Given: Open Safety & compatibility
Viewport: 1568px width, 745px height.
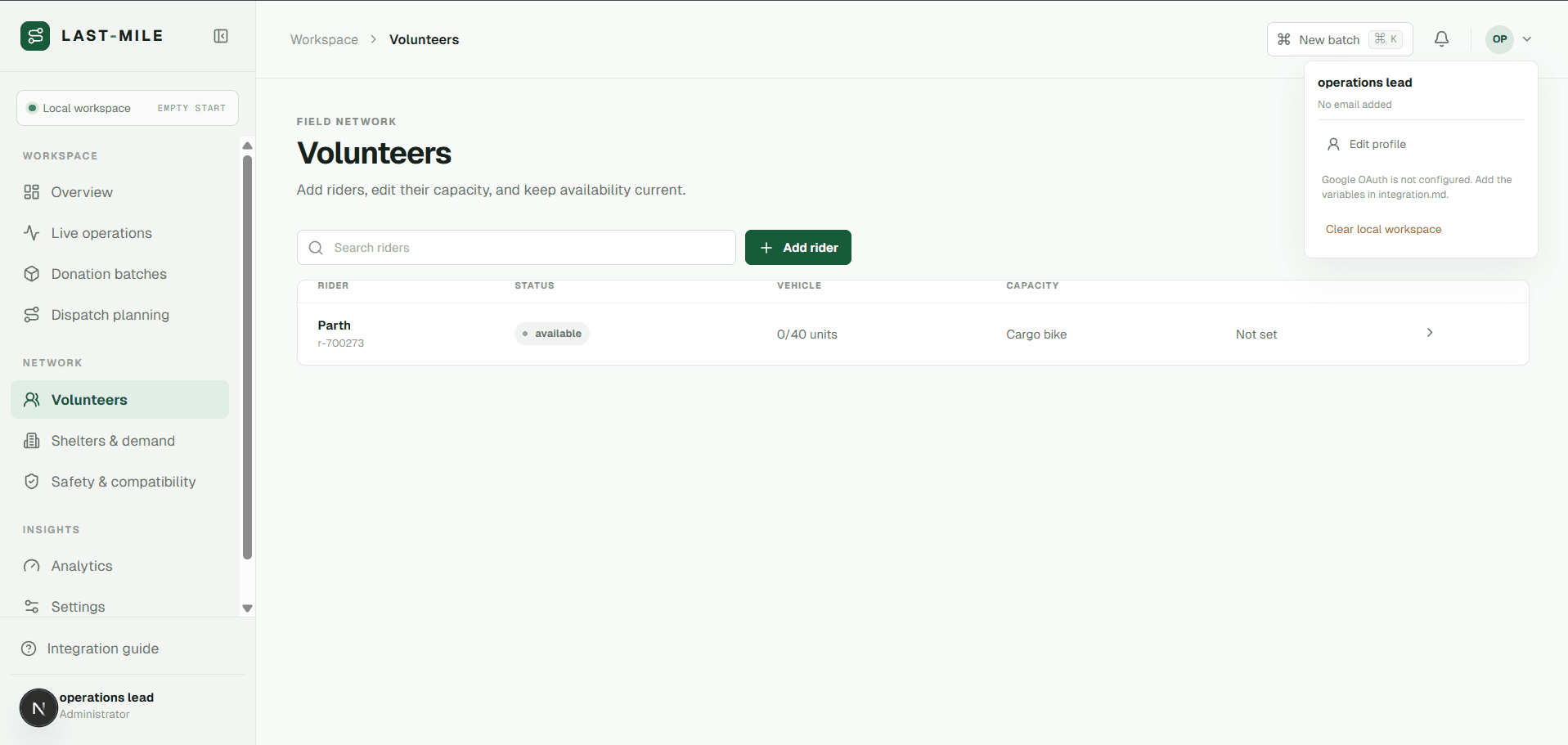Looking at the screenshot, I should pyautogui.click(x=120, y=482).
